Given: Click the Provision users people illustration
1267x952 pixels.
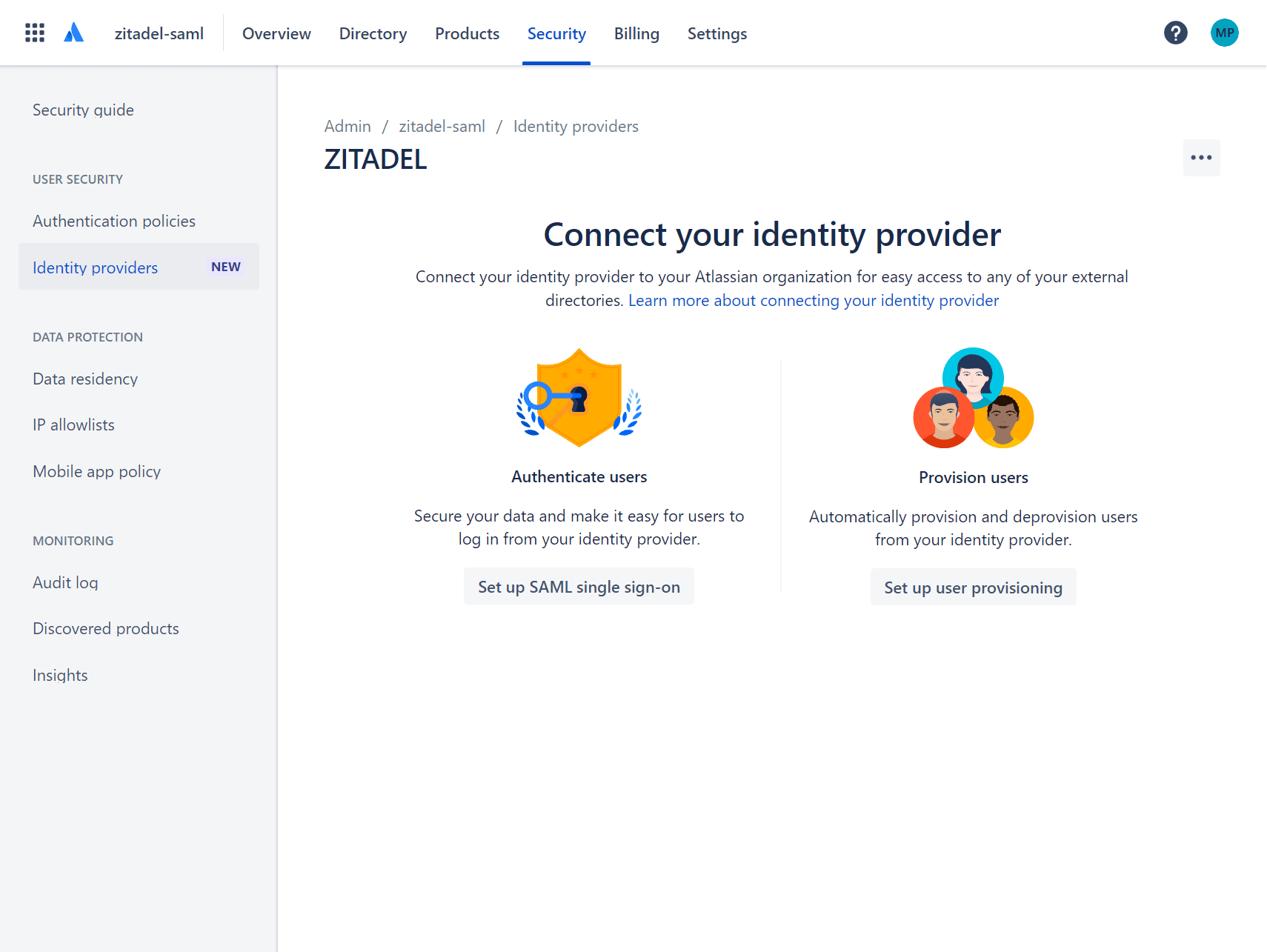Looking at the screenshot, I should pos(973,399).
